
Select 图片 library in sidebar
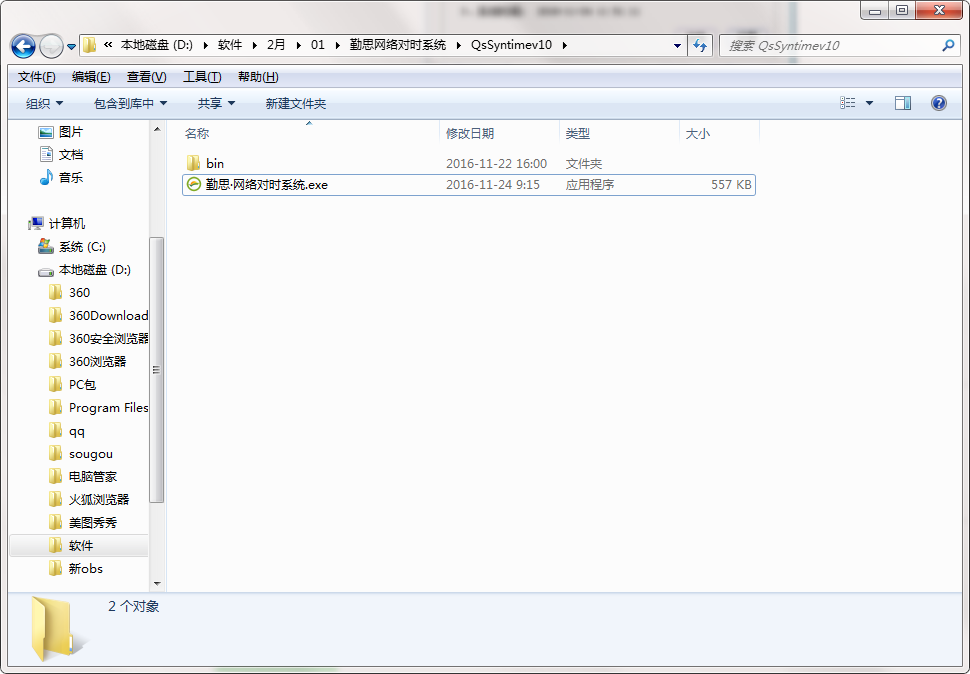[x=61, y=132]
